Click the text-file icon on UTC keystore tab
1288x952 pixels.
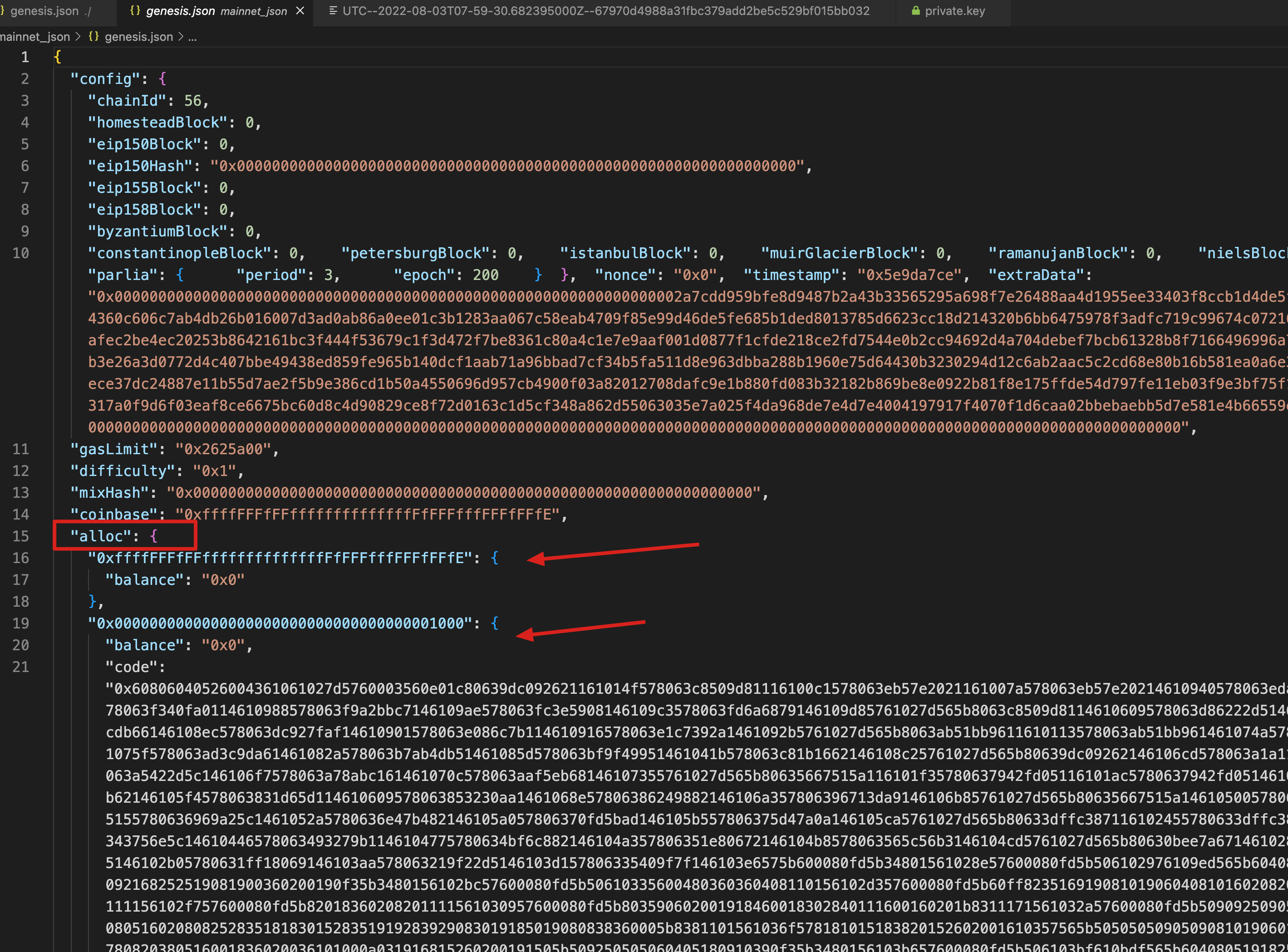point(333,11)
